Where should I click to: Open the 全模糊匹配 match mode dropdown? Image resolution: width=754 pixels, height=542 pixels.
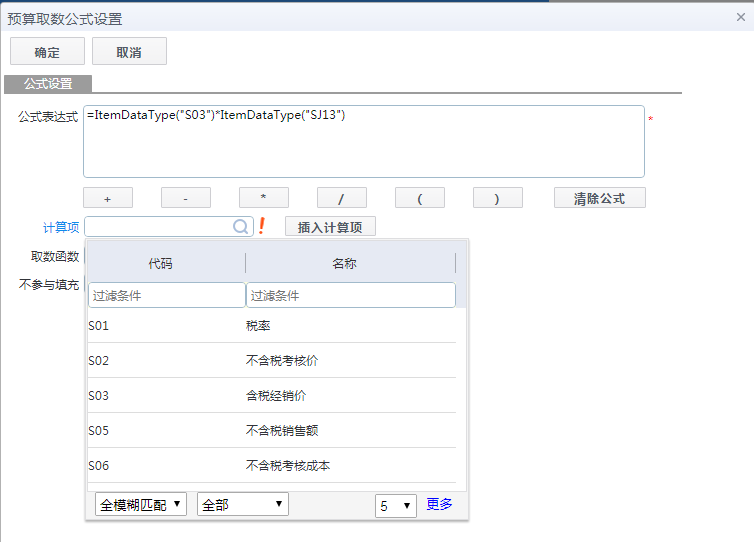tap(141, 504)
